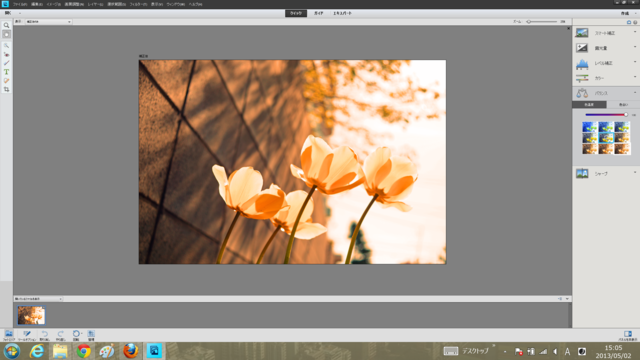
Task: Switch to Quick edit mode tab
Action: click(x=296, y=13)
